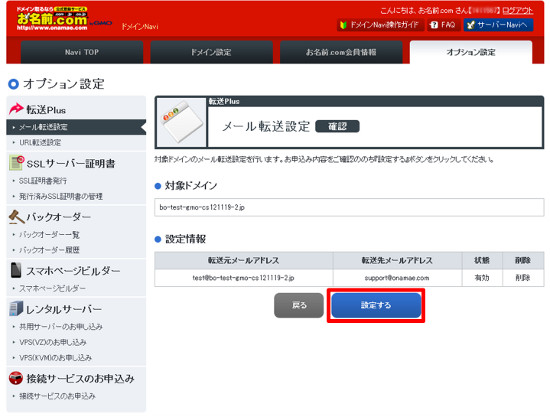Click the レンタルサーバー server icon
The width and height of the screenshot is (550, 417).
point(16,309)
